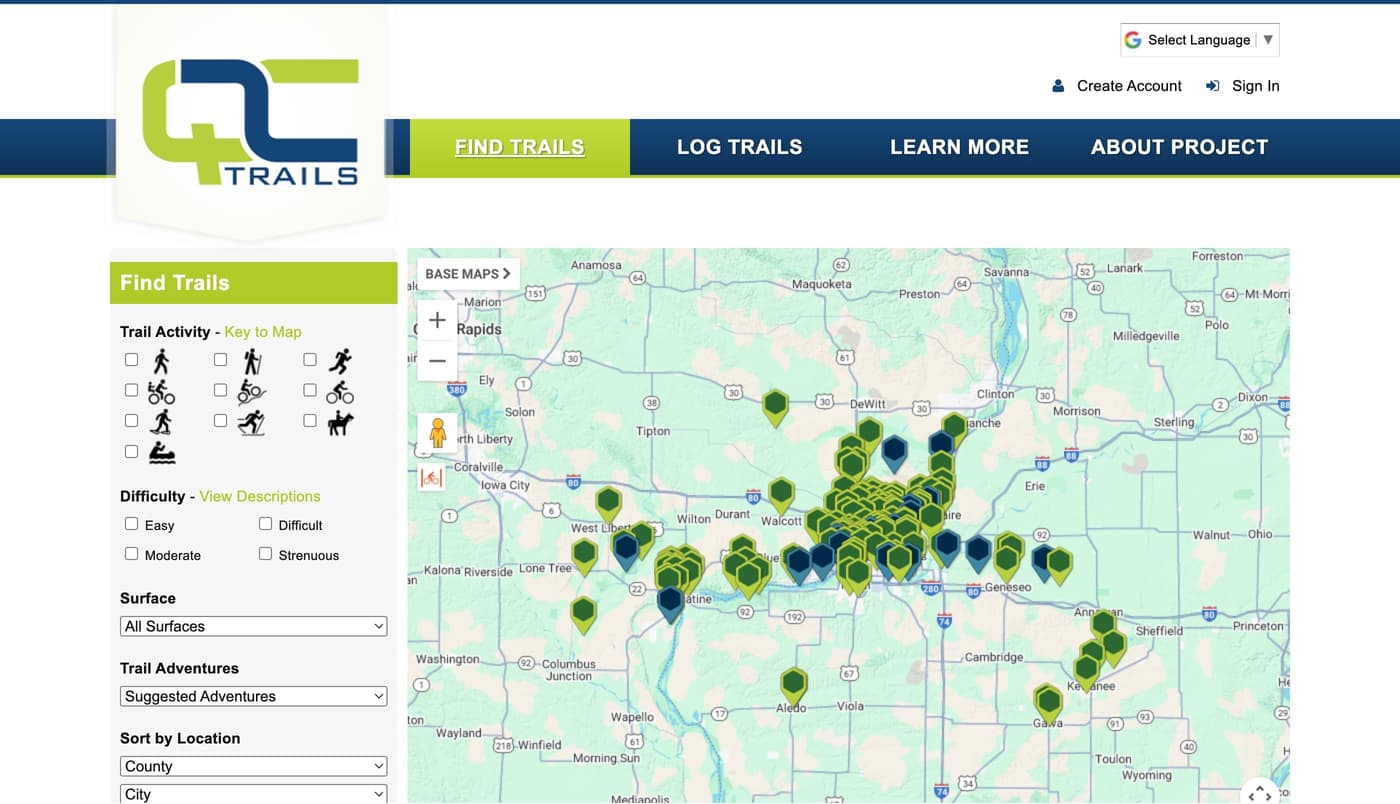Zoom out of the map

tap(437, 361)
